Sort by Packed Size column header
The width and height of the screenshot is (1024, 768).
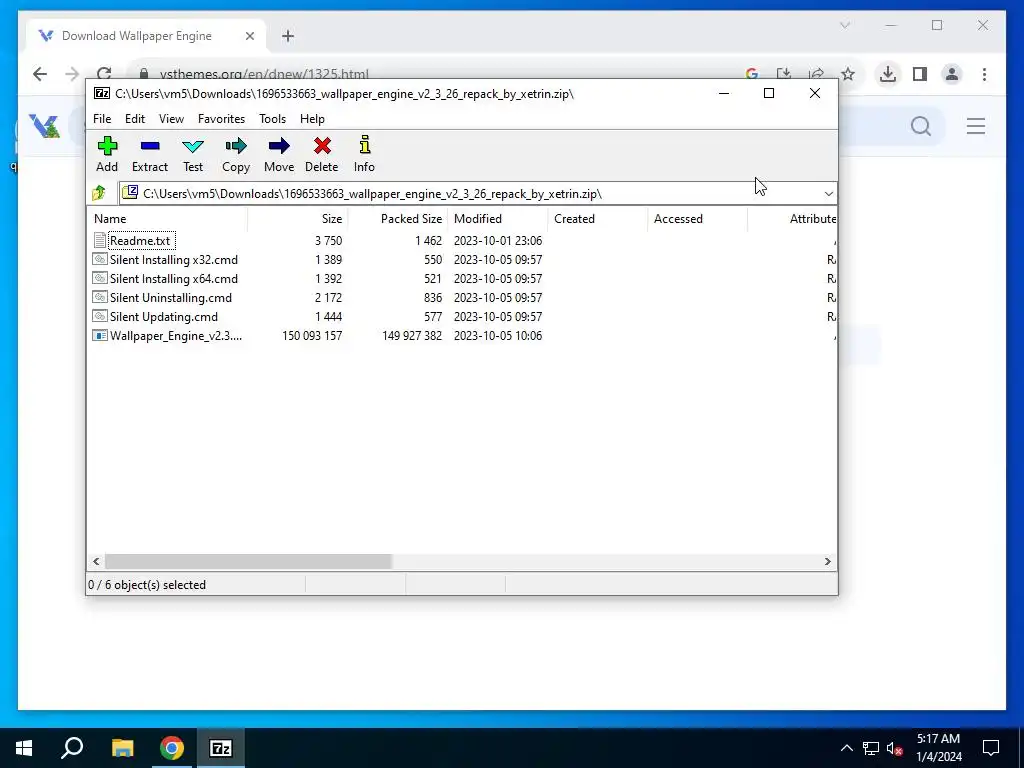tap(397, 219)
